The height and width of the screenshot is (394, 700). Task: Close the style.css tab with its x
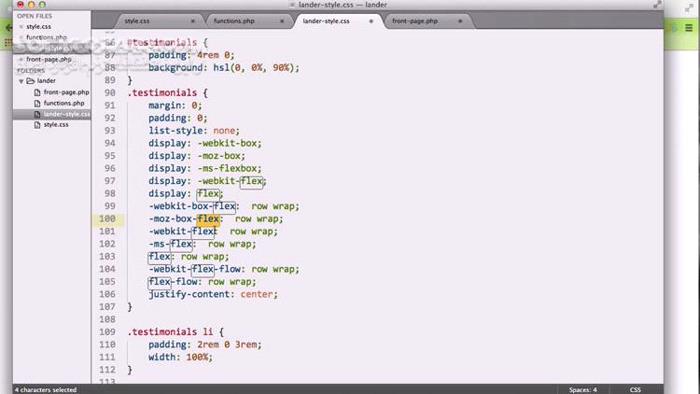(193, 21)
